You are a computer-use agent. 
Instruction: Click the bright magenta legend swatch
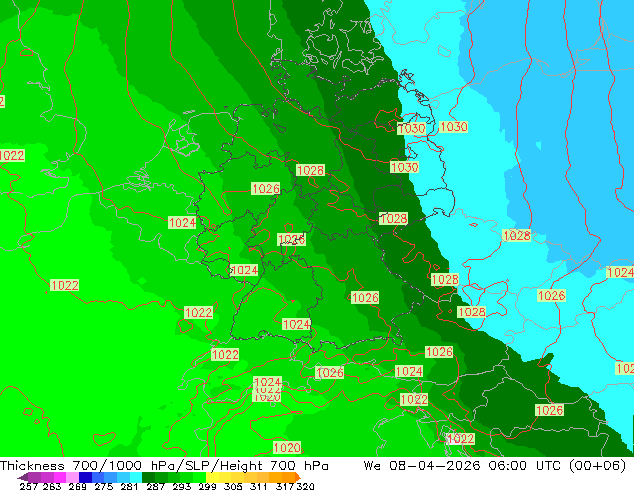59,477
